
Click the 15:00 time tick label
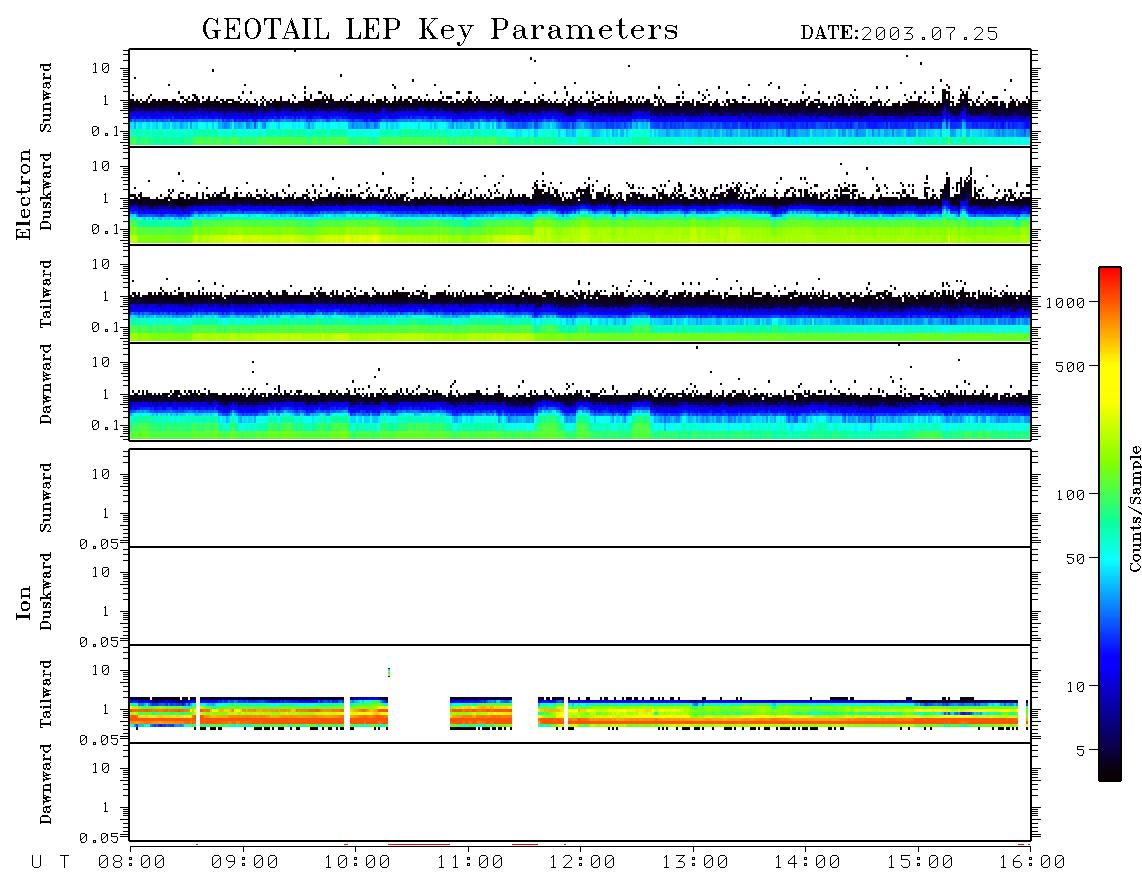point(920,863)
